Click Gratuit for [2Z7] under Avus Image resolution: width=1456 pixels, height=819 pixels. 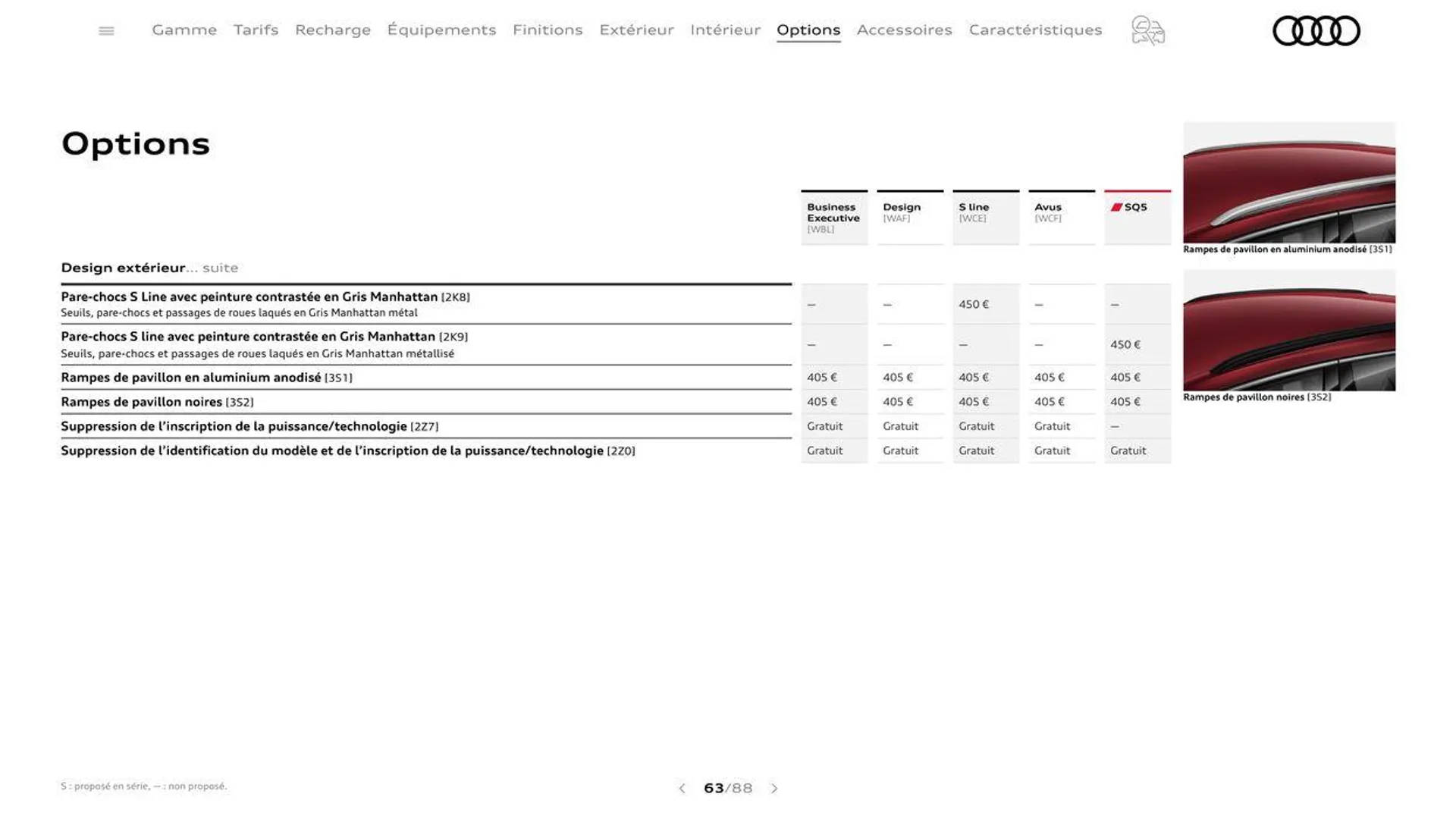[x=1052, y=426]
